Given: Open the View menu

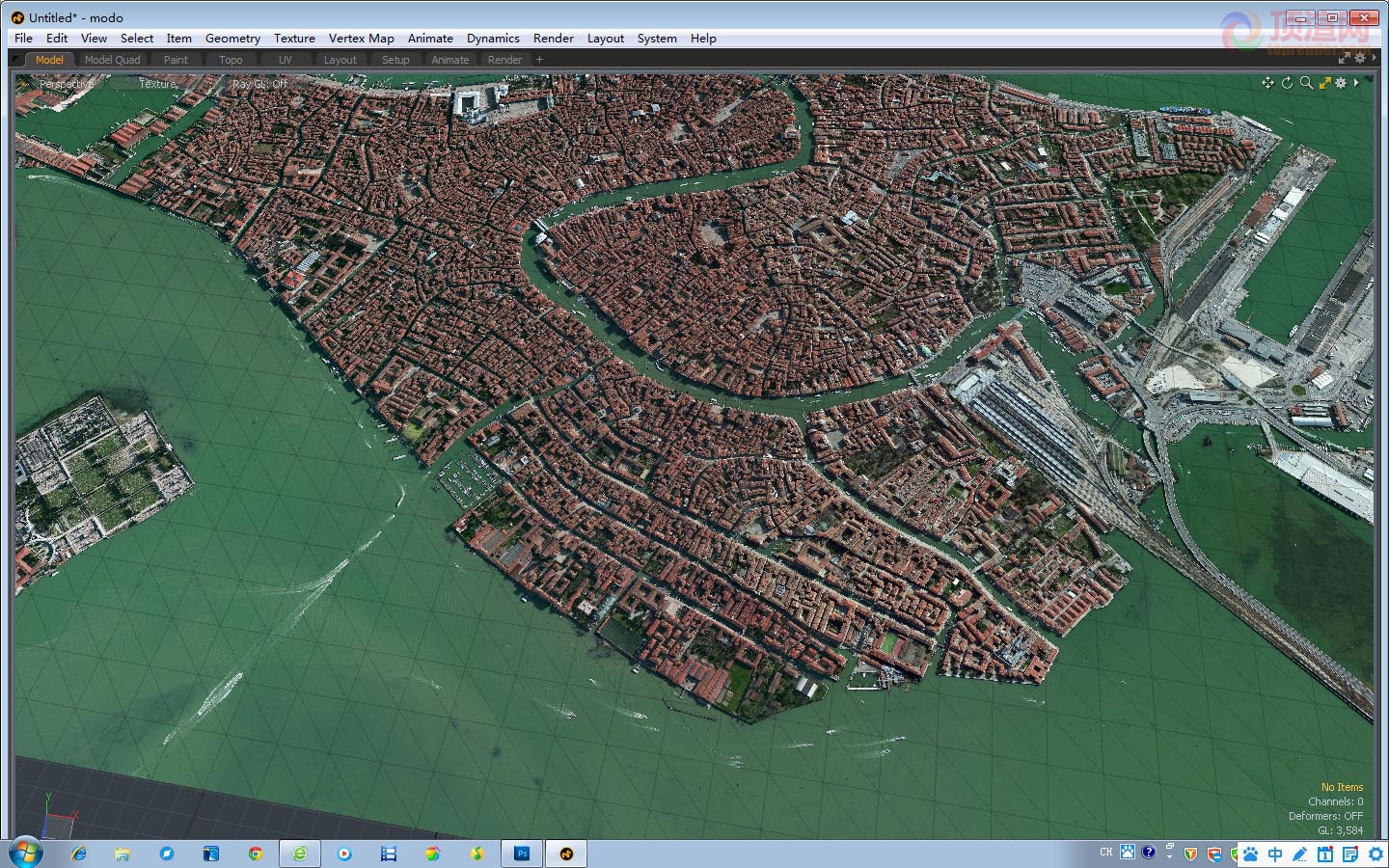Looking at the screenshot, I should point(94,39).
